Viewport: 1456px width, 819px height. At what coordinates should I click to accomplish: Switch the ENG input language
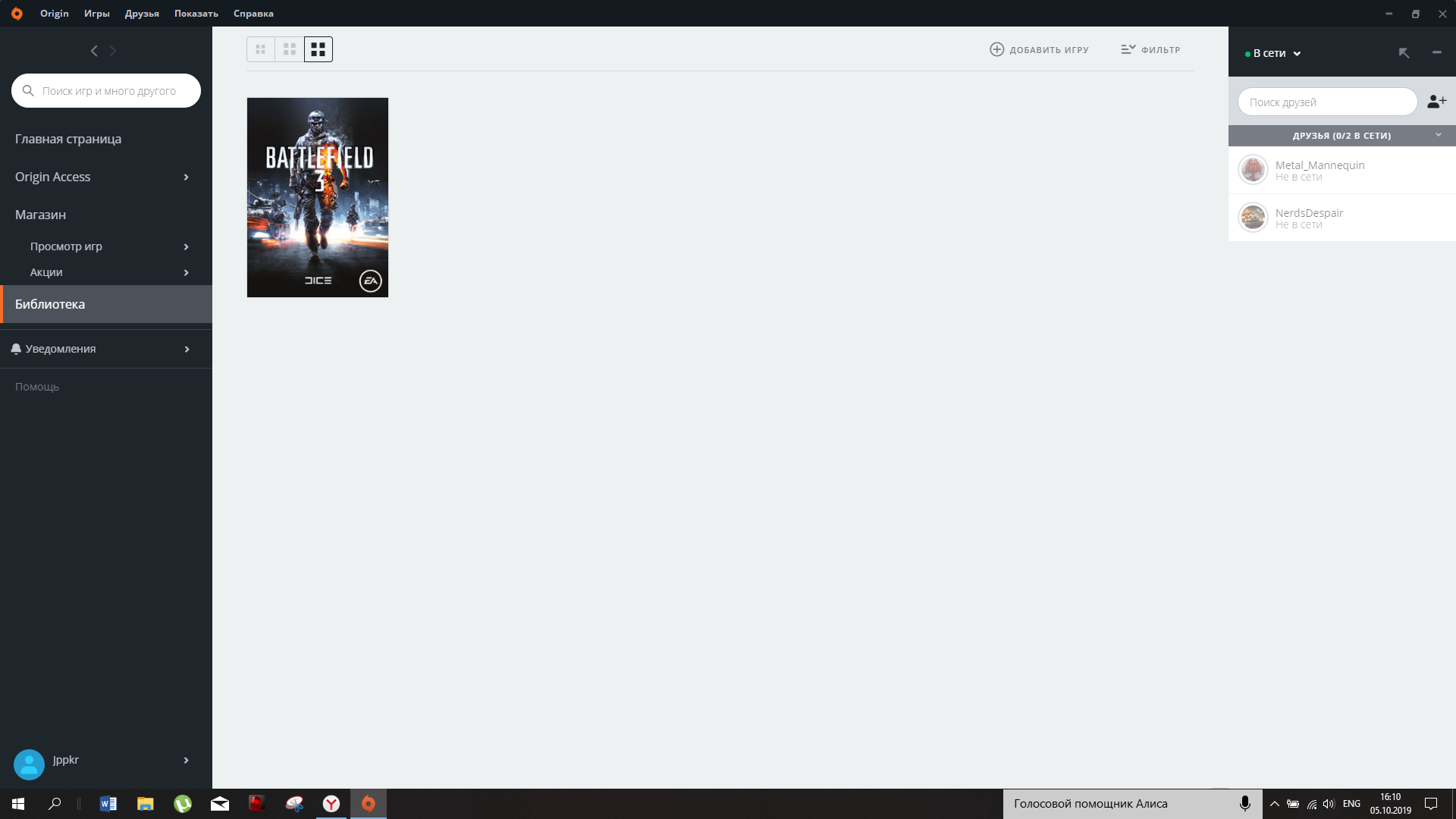pos(1351,804)
